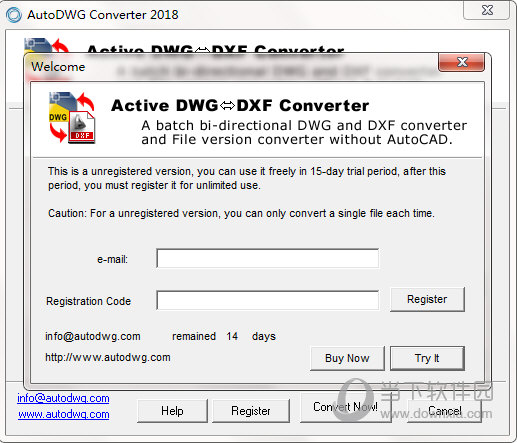Click the "Active DWG⇔DXF Converter" heading in dialog

coord(240,106)
